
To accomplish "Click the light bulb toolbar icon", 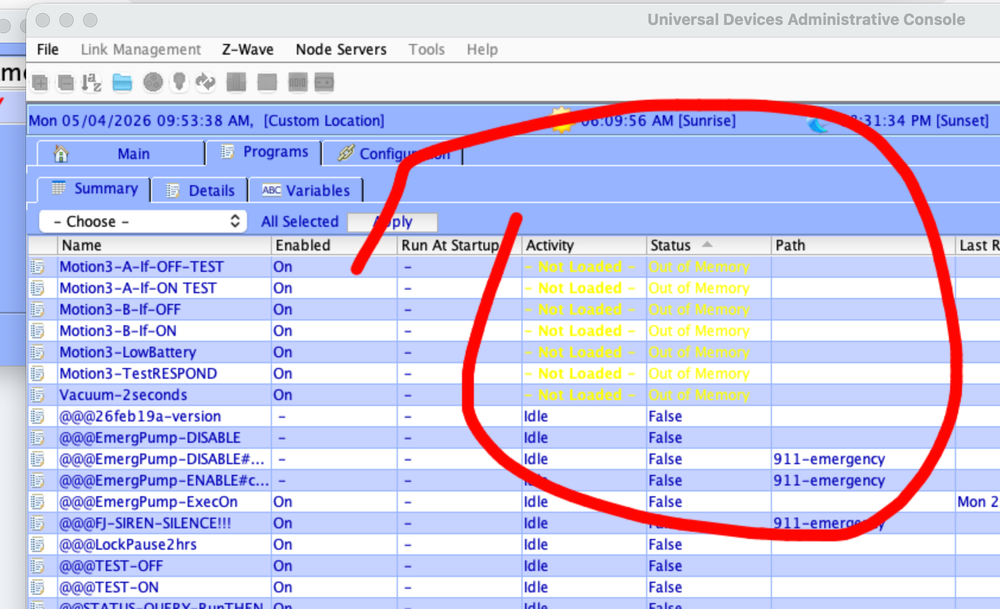I will 179,82.
